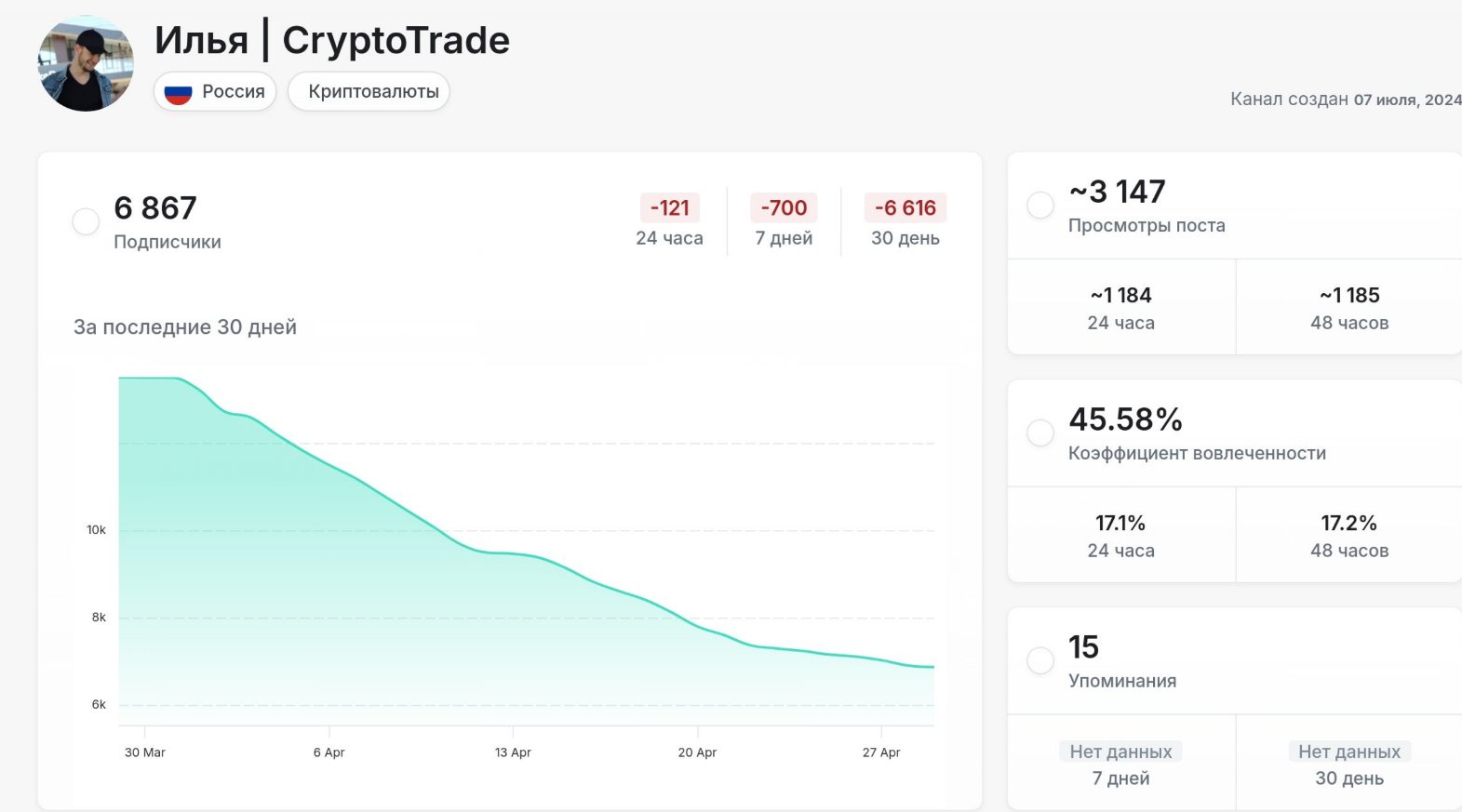This screenshot has height=812, width=1462.
Task: Click the 27 Apr marker on chart axis
Action: click(881, 752)
